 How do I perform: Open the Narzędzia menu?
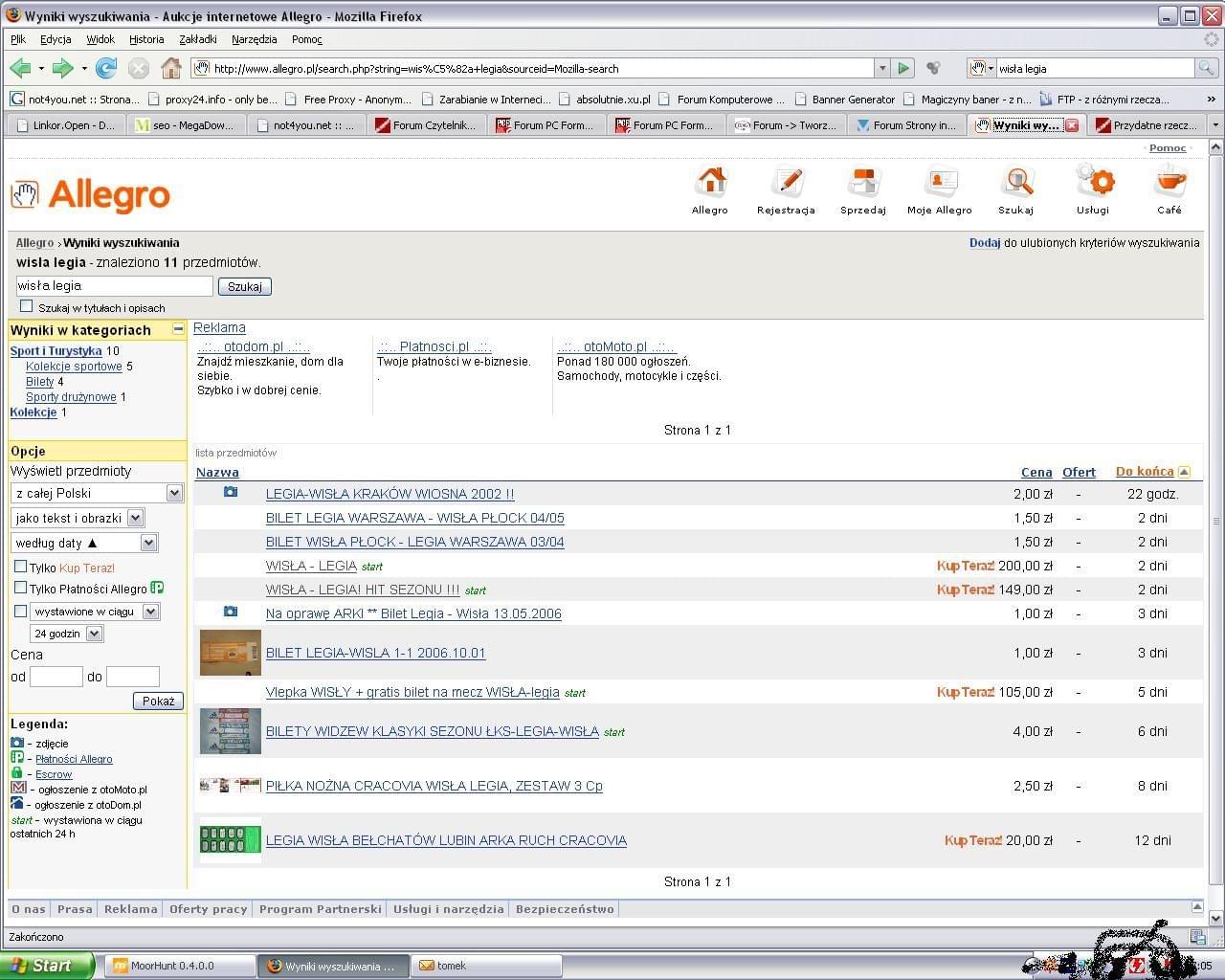coord(254,39)
